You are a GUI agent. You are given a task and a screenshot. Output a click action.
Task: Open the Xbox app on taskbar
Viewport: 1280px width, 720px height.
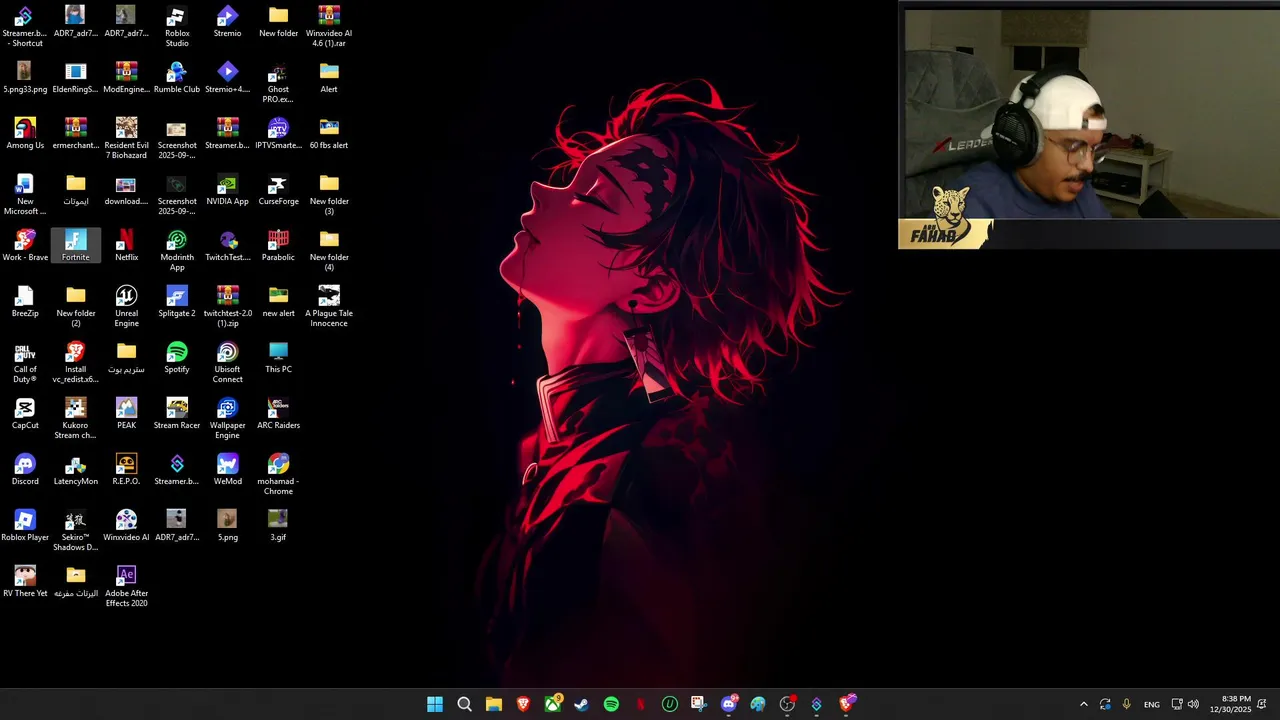[x=552, y=704]
